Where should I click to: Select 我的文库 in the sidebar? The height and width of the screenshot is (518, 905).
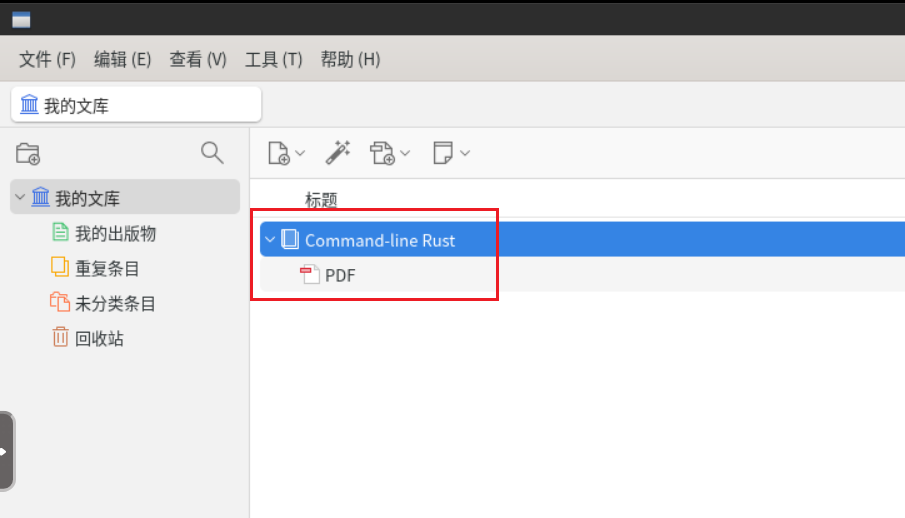tap(125, 197)
